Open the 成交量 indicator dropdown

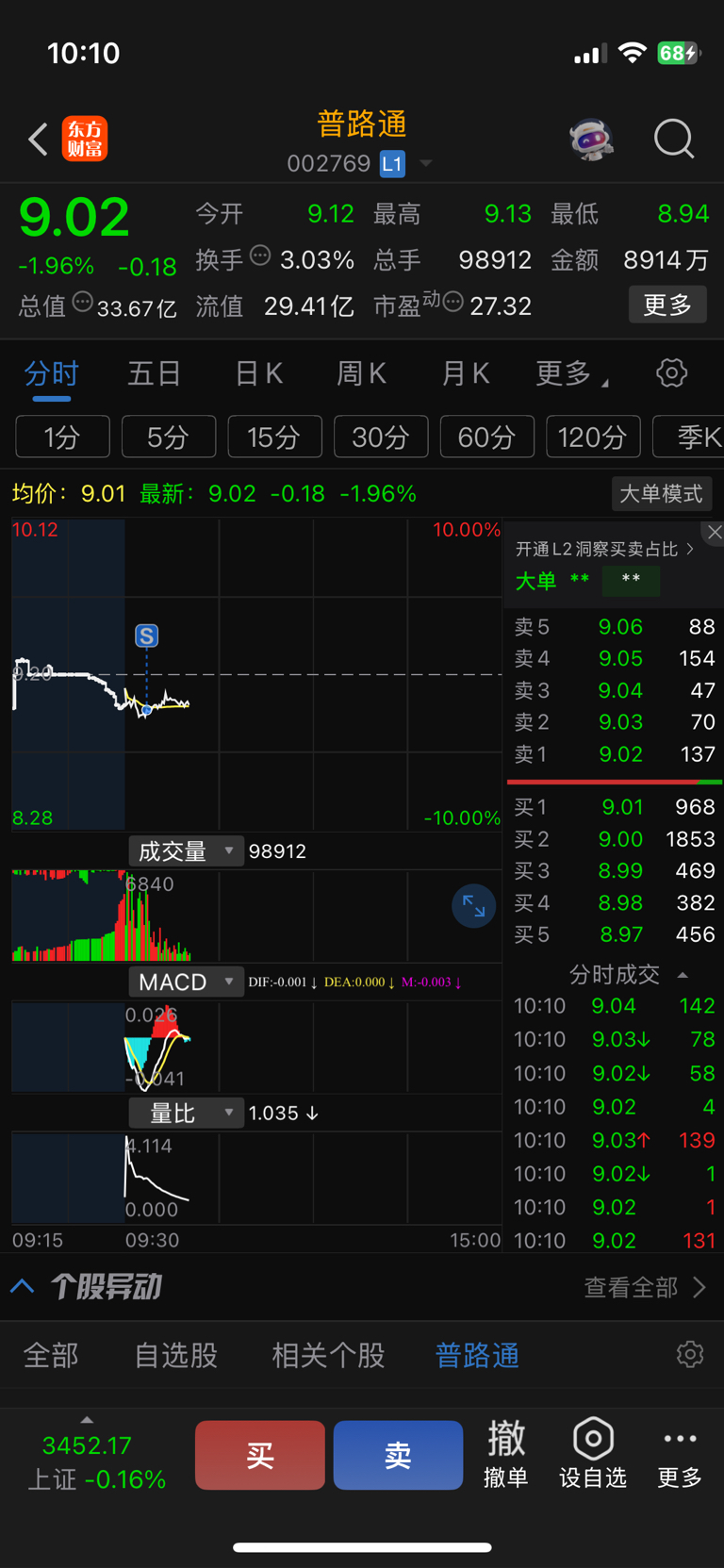(x=186, y=851)
